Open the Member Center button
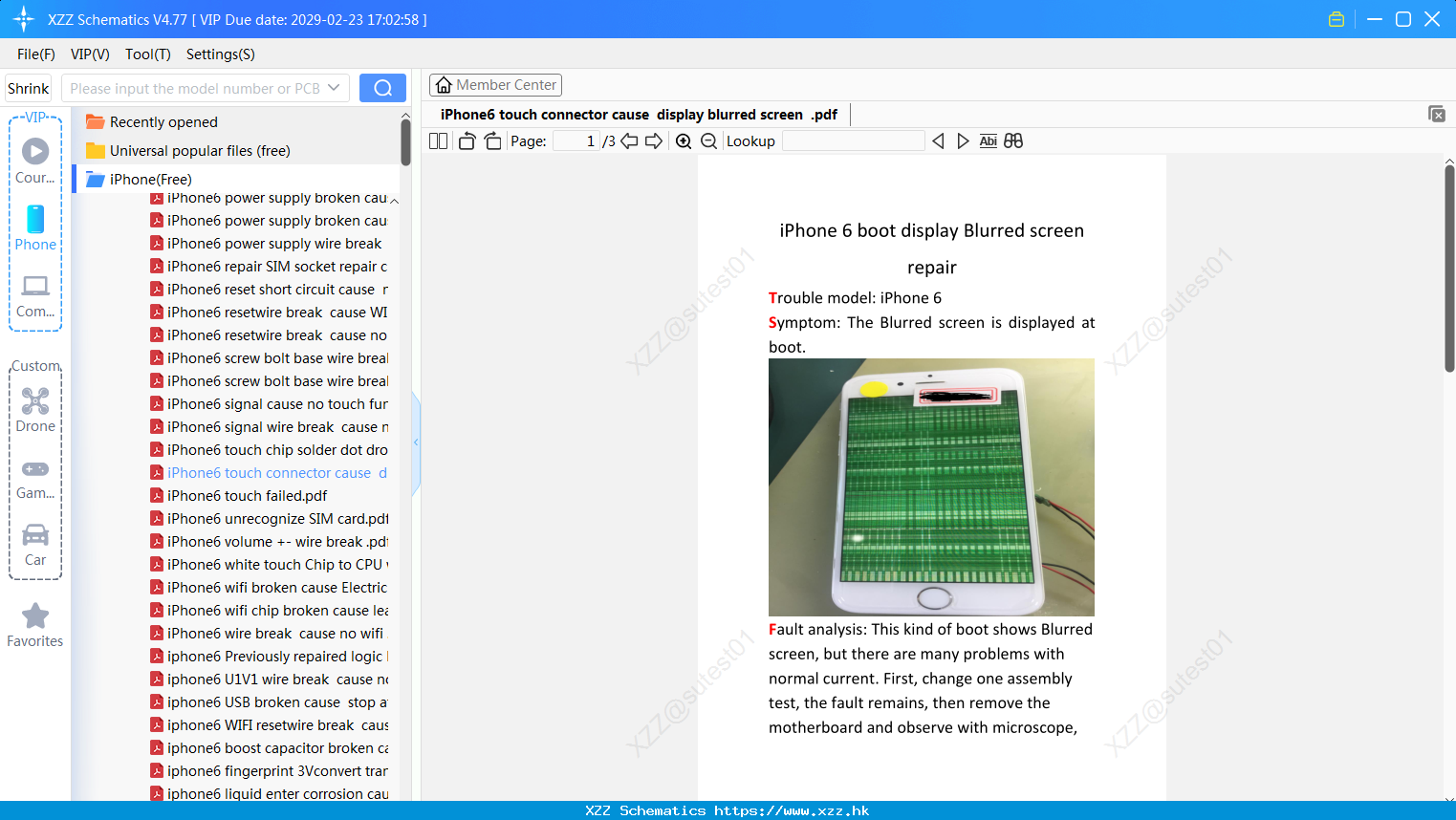The width and height of the screenshot is (1456, 820). (x=495, y=85)
